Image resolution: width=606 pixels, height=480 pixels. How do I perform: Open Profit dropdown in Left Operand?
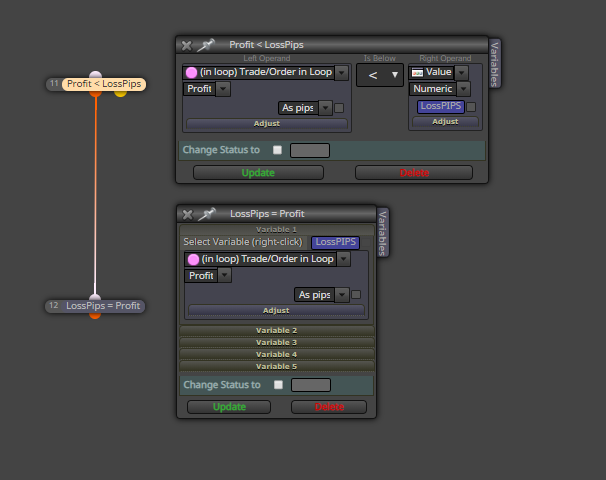click(x=223, y=89)
